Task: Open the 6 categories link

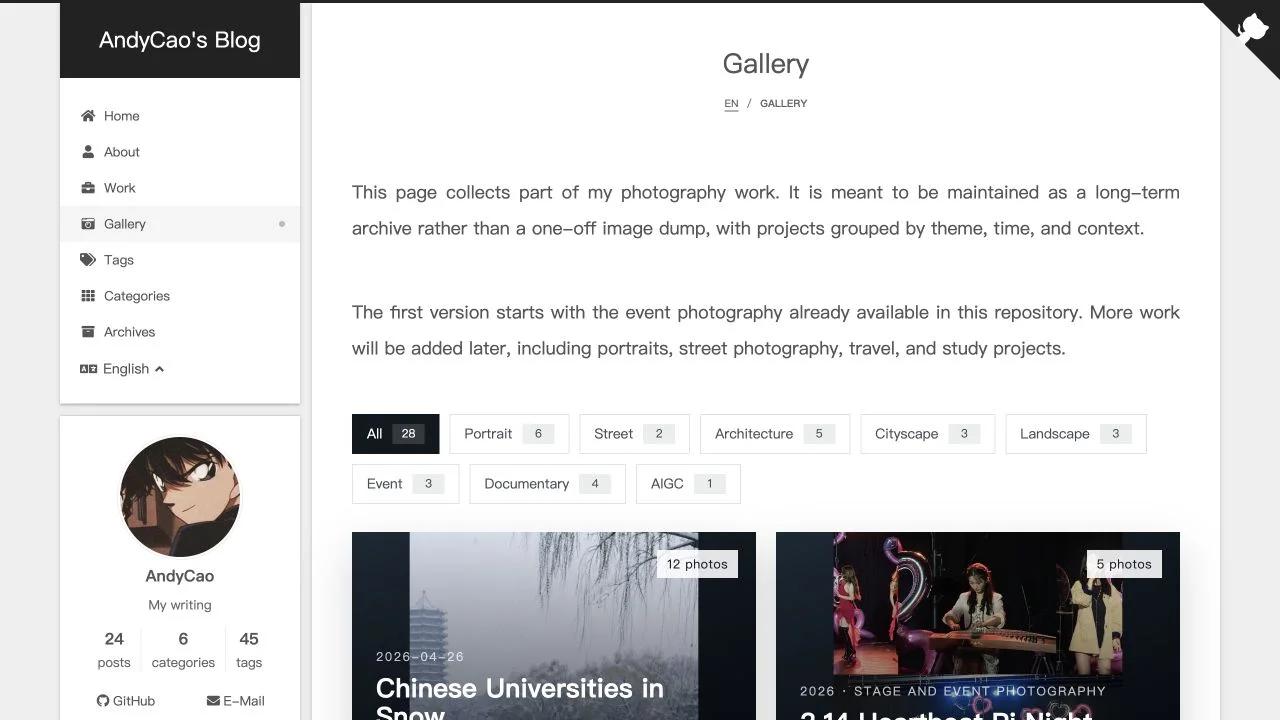Action: (x=183, y=649)
